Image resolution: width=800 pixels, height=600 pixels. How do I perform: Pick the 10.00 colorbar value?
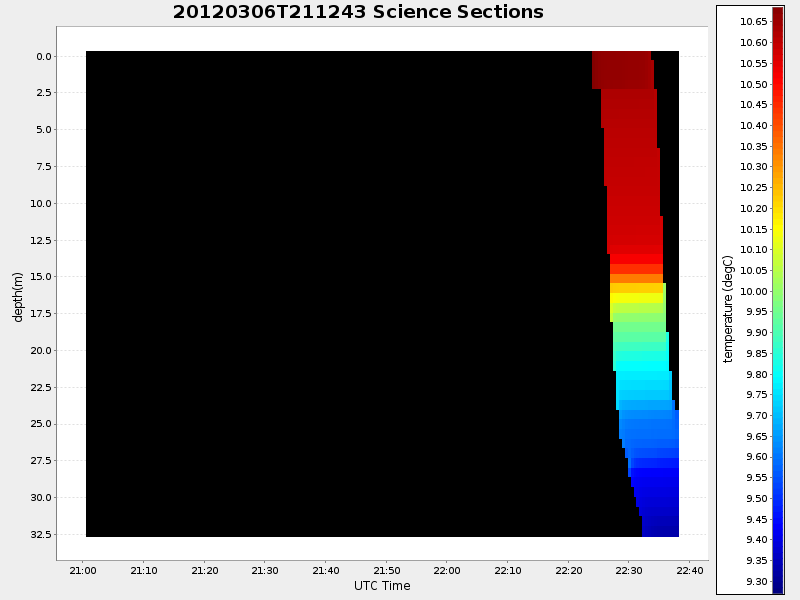pos(754,291)
